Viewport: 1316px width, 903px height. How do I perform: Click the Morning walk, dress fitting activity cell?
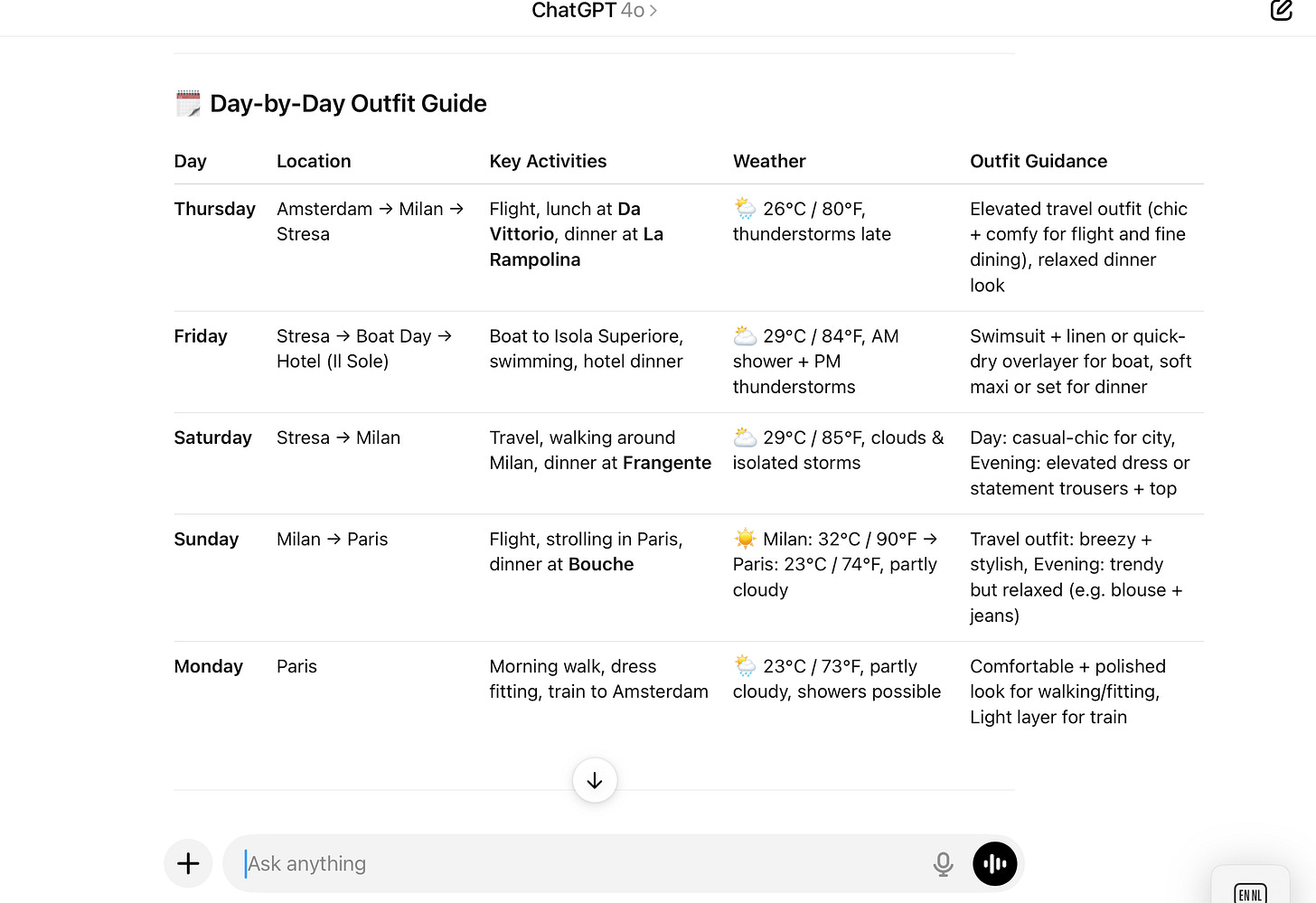[x=598, y=679]
